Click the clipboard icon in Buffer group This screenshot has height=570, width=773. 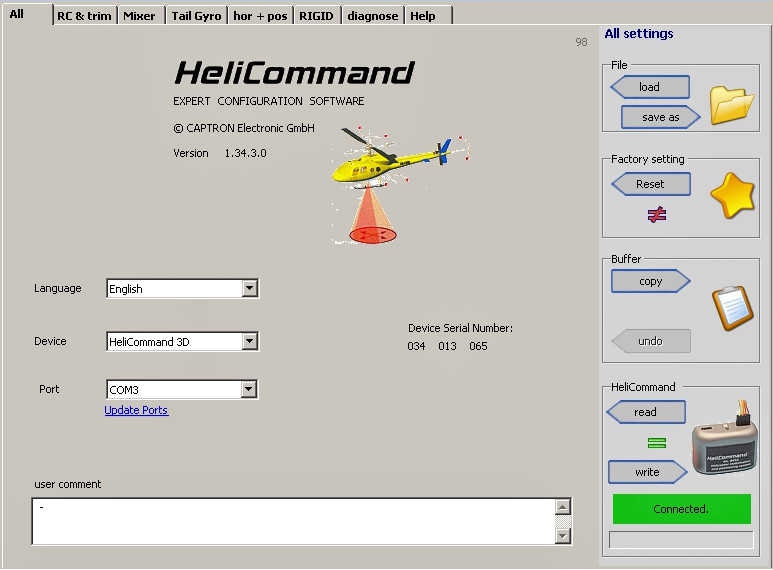point(733,308)
